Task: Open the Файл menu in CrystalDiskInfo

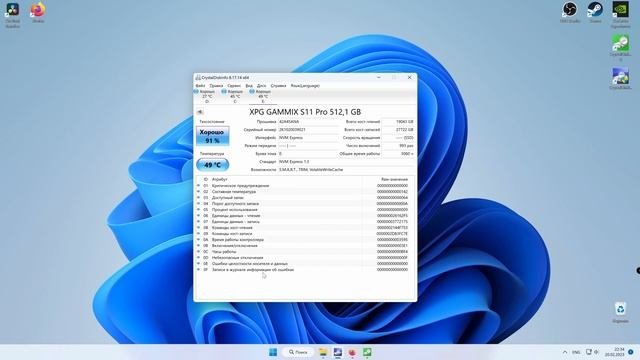Action: coord(200,86)
